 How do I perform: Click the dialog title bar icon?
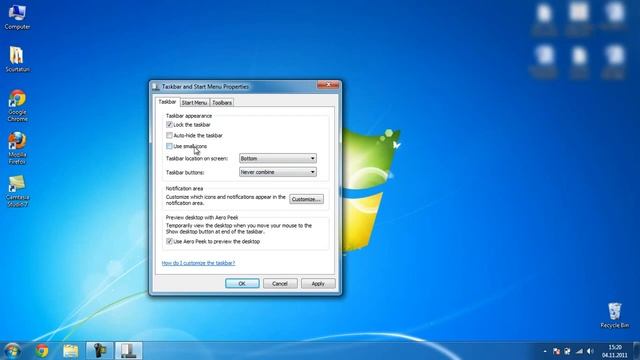[156, 87]
